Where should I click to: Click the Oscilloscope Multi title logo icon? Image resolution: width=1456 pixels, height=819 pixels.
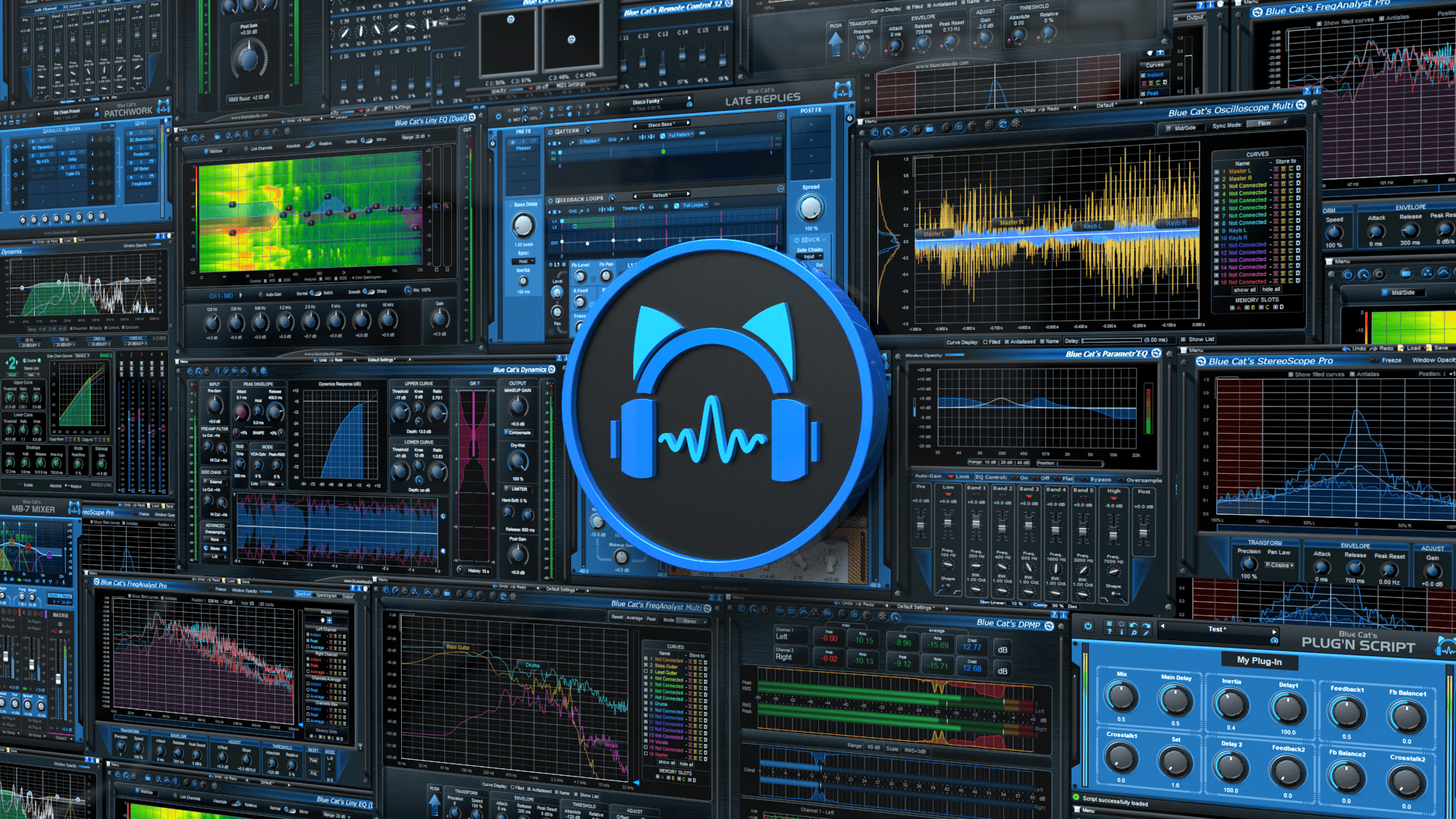click(1301, 105)
